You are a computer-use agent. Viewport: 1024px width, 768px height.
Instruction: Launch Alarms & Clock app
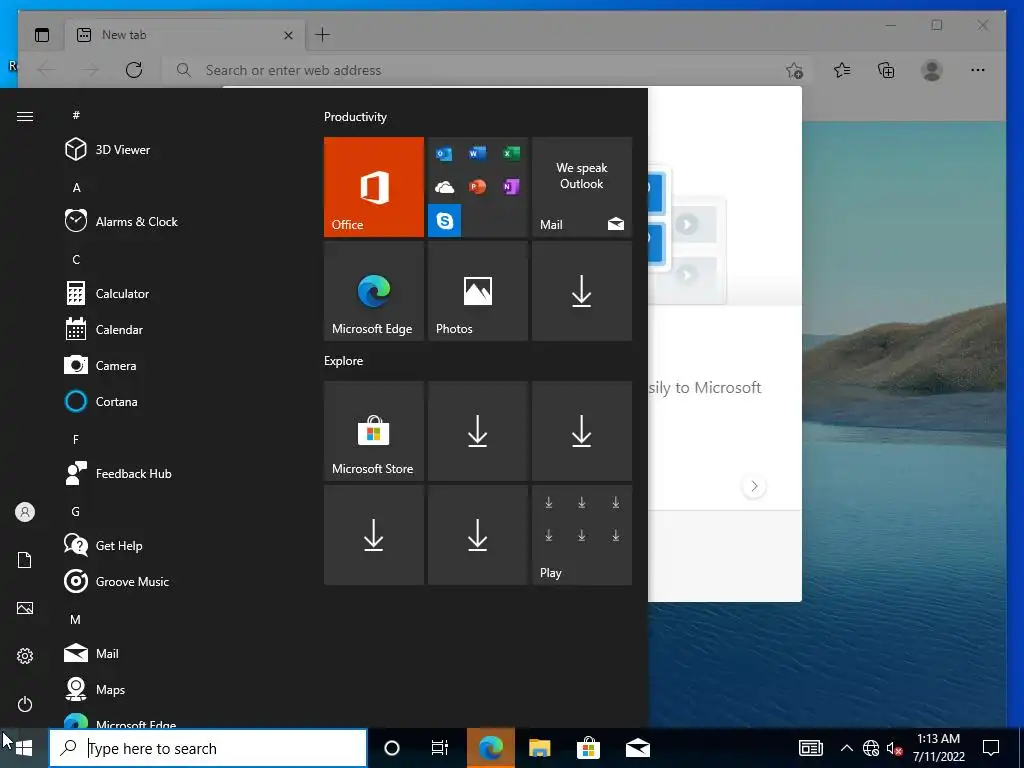[x=176, y=221]
